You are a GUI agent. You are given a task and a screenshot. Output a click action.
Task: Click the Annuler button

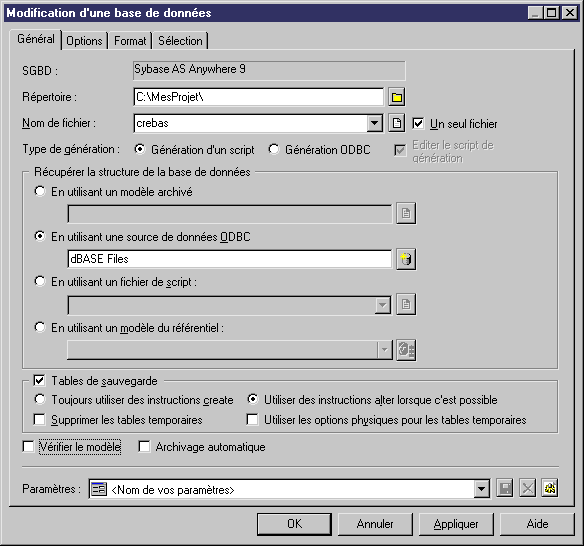point(375,524)
